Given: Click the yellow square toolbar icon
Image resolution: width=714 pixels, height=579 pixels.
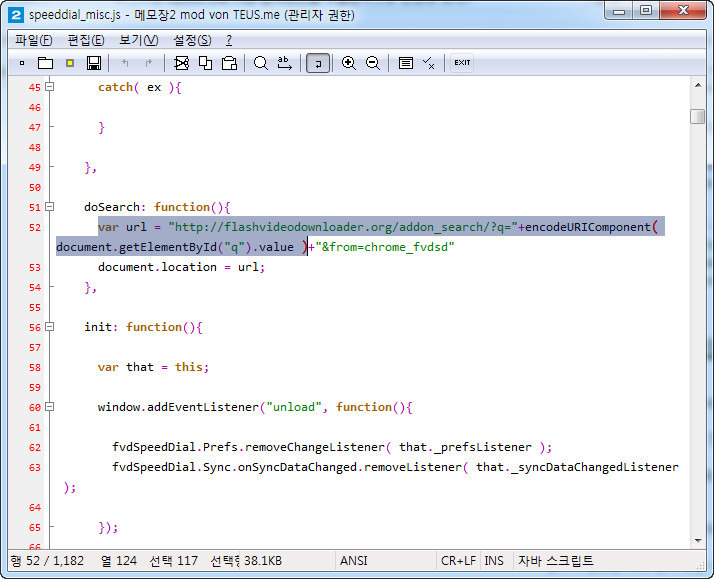Looking at the screenshot, I should 70,63.
